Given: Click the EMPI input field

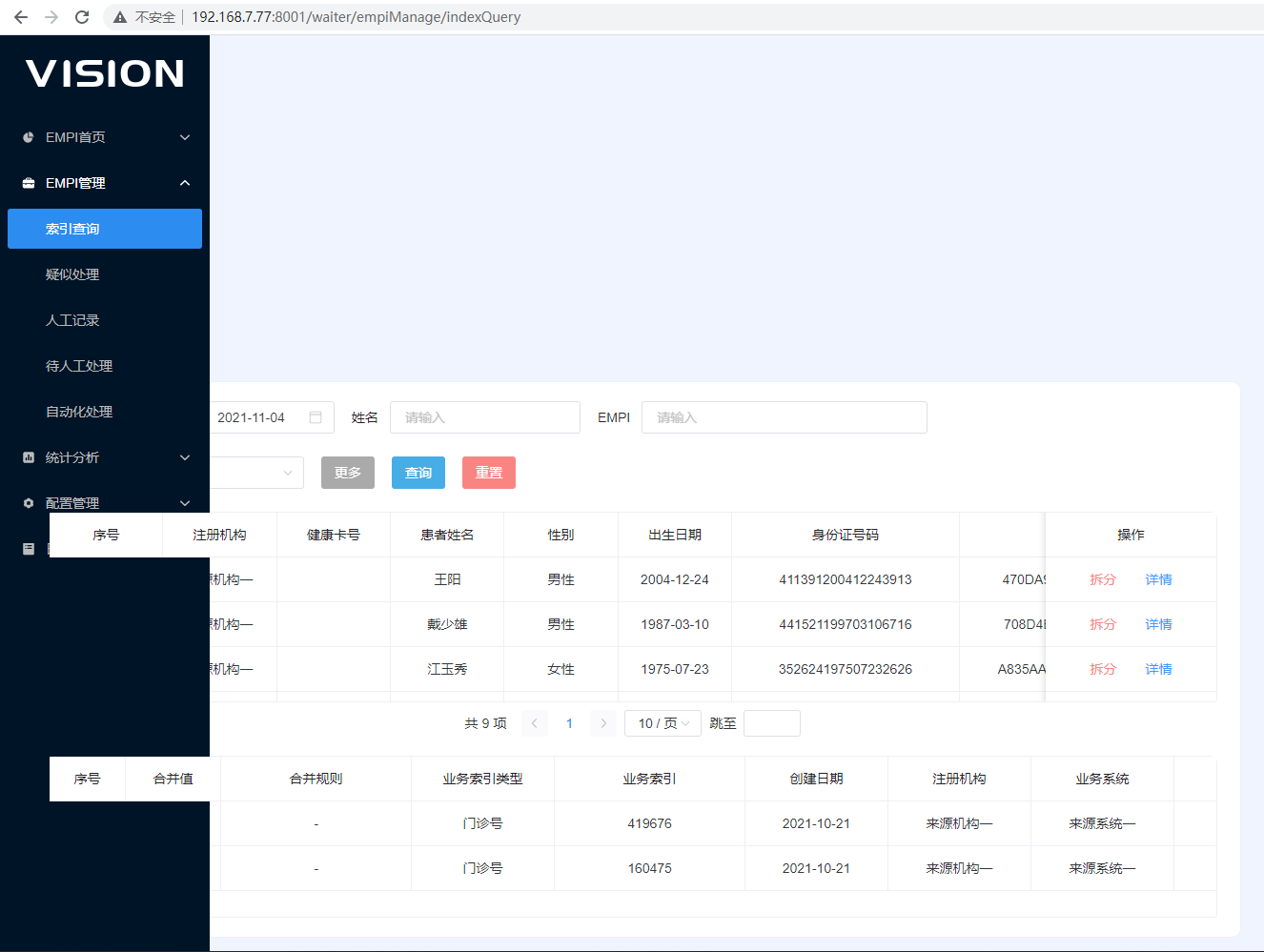Looking at the screenshot, I should point(785,417).
